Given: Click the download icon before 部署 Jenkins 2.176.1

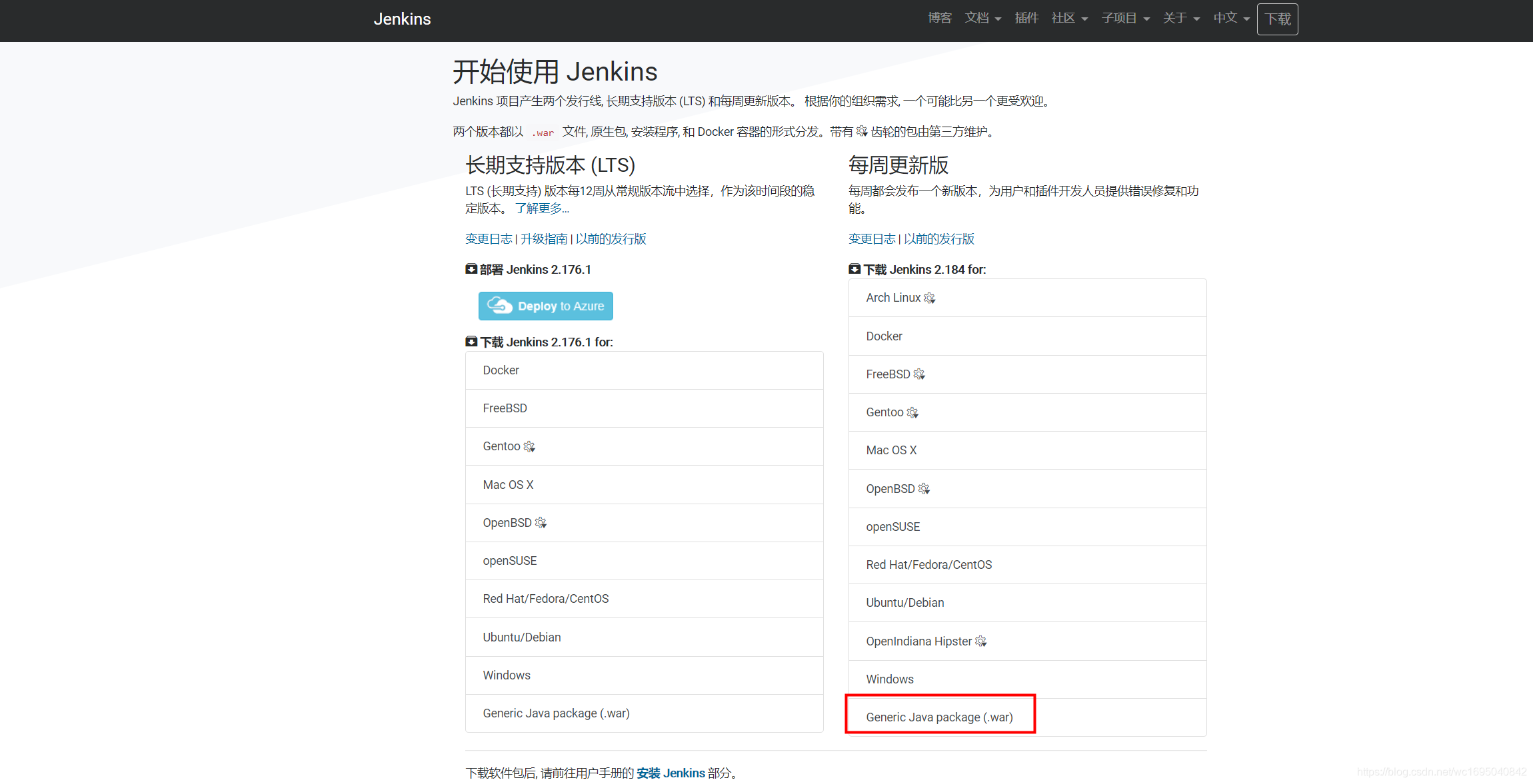Looking at the screenshot, I should 471,269.
